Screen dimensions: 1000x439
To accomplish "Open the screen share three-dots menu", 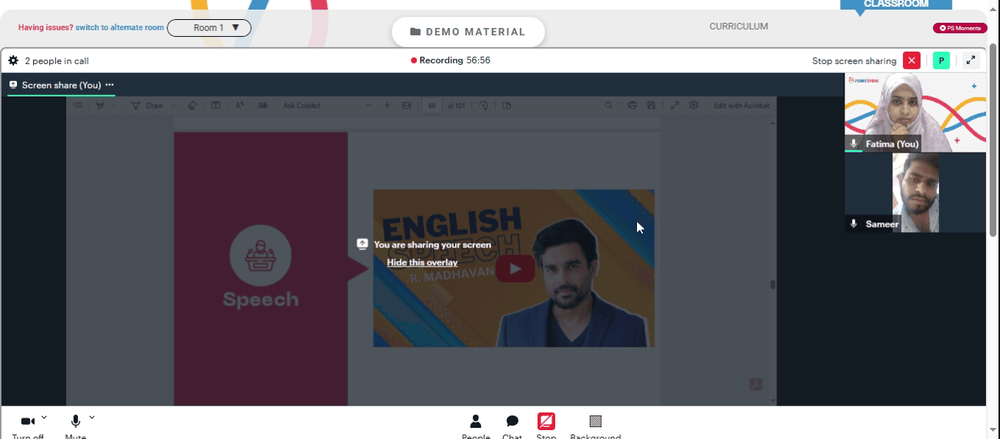I will 110,85.
